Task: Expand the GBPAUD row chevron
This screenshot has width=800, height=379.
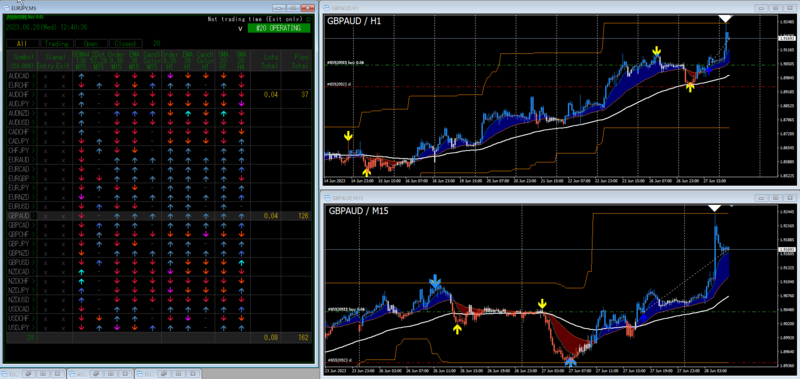Action: pyautogui.click(x=33, y=216)
